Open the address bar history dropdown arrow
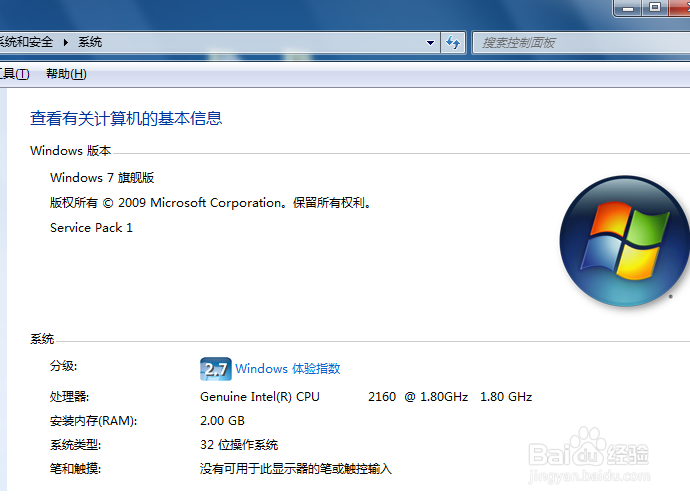690x500 pixels. tap(430, 43)
